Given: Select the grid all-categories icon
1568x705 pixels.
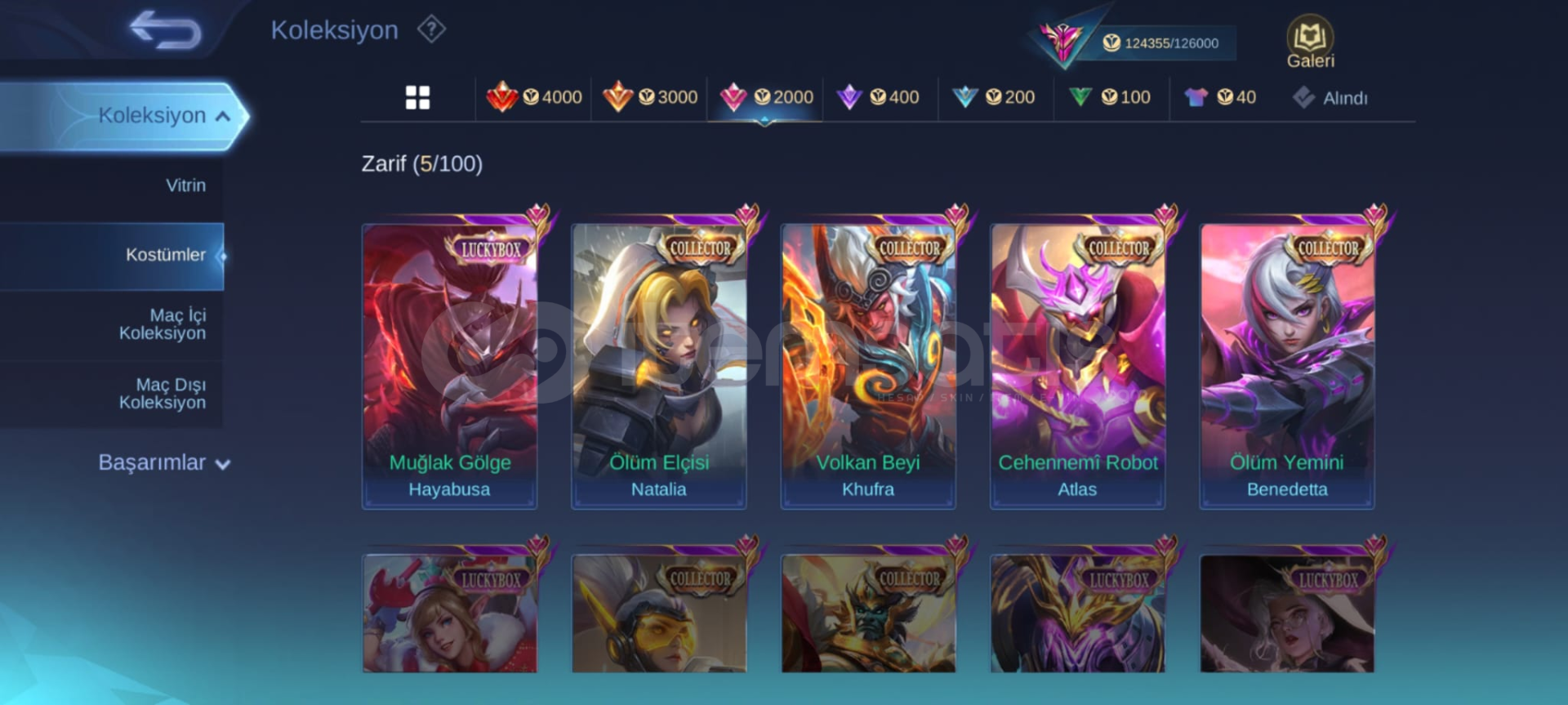Looking at the screenshot, I should click(417, 98).
